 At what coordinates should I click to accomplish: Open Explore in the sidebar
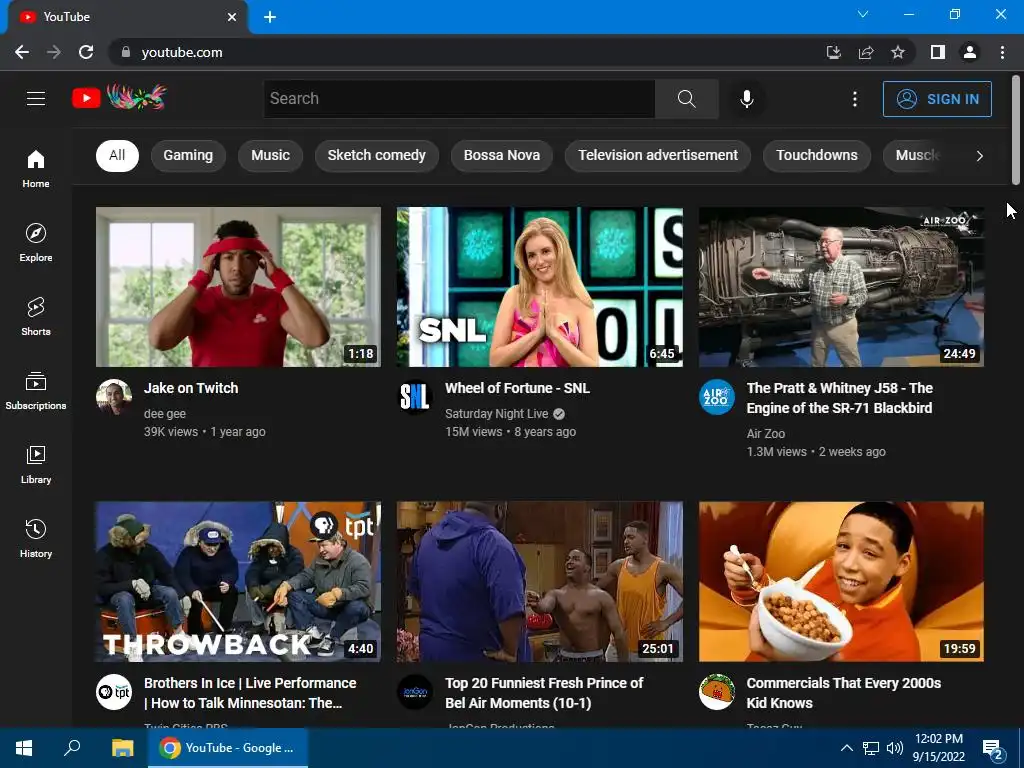click(x=36, y=243)
